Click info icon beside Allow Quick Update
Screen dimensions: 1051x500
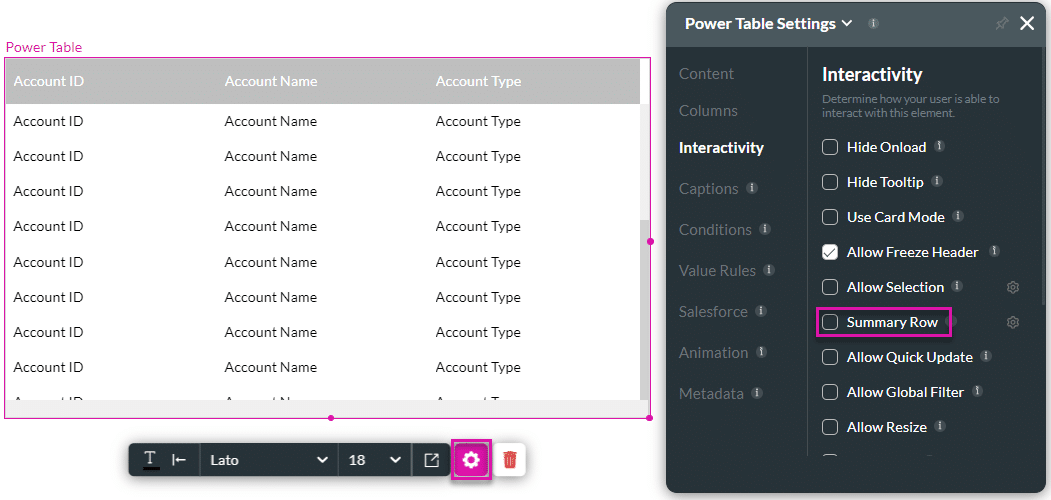(987, 356)
